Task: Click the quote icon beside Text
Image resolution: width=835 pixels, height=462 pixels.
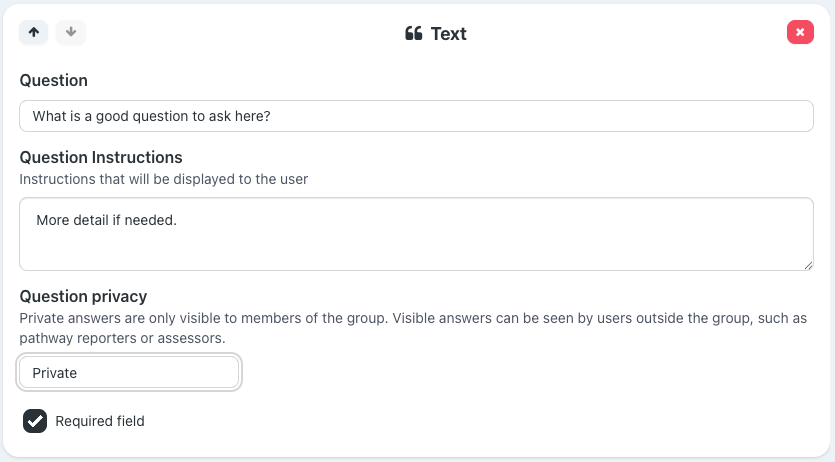Action: [x=413, y=33]
